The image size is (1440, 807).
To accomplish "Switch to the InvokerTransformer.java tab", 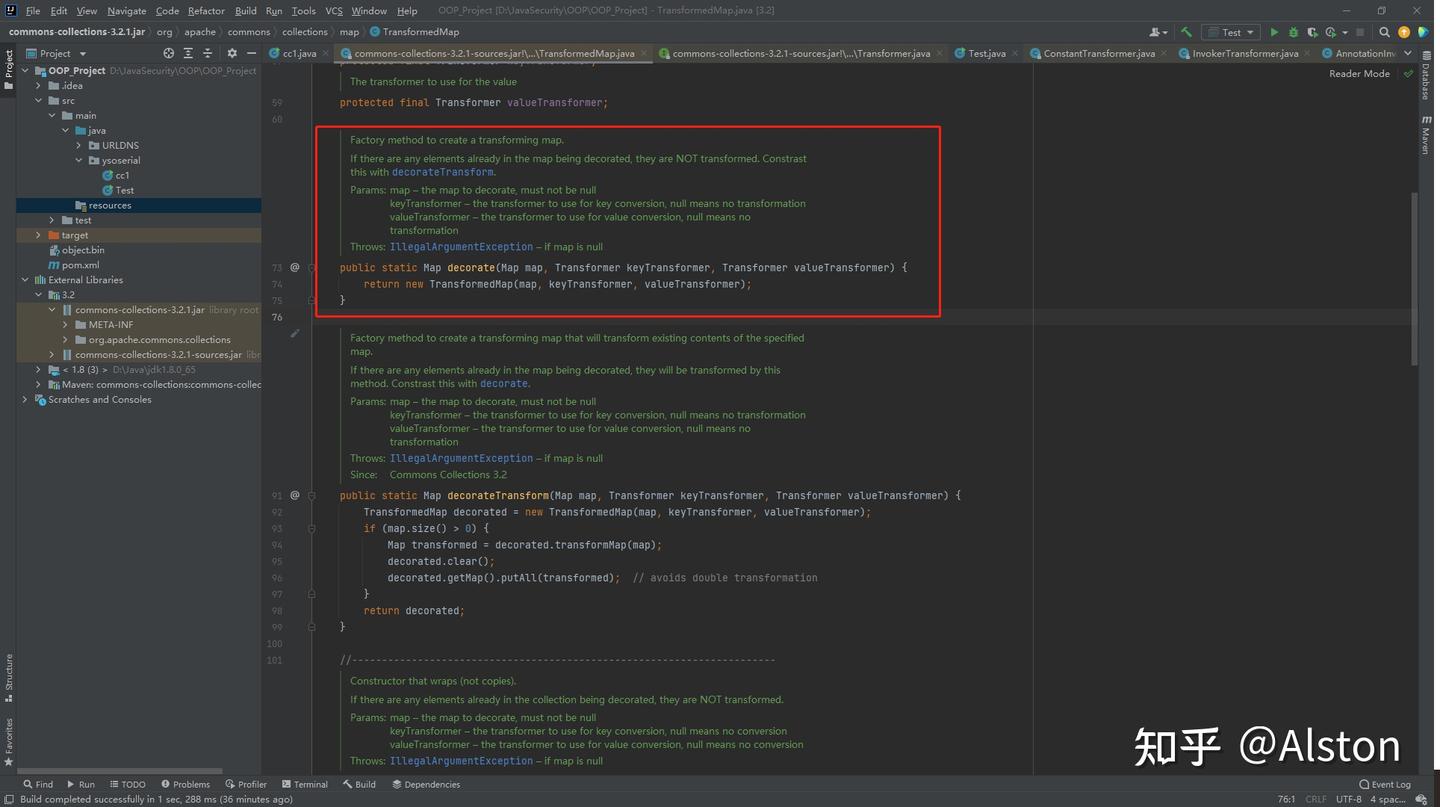I will click(1245, 53).
